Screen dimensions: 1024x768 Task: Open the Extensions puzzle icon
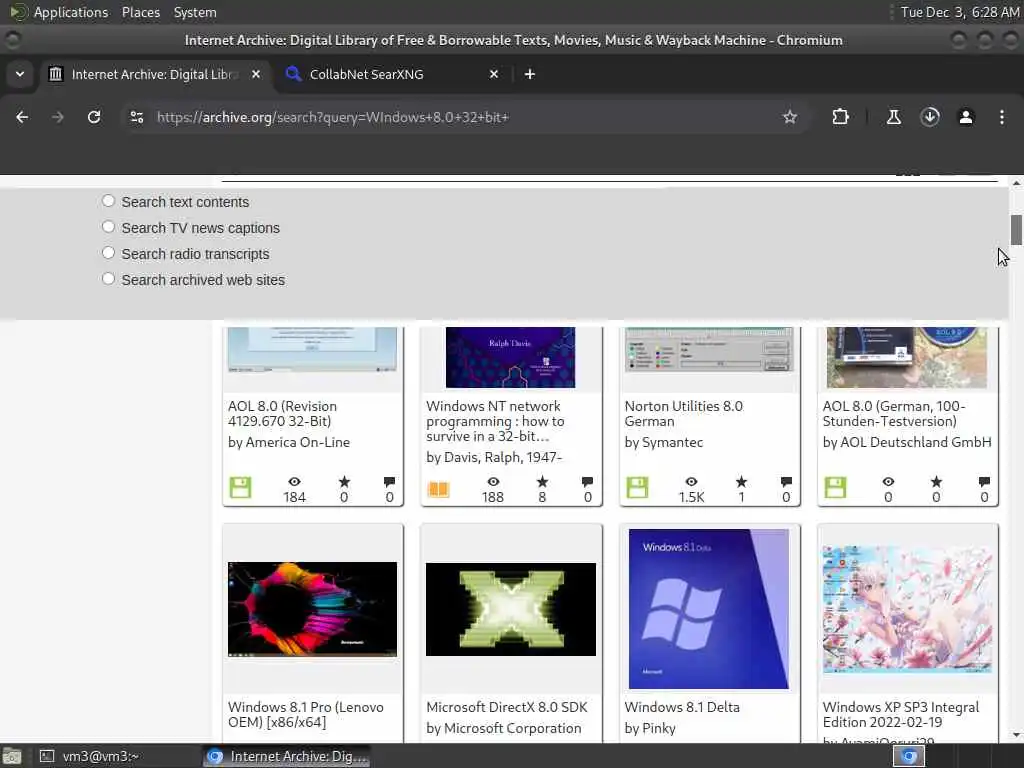[840, 117]
